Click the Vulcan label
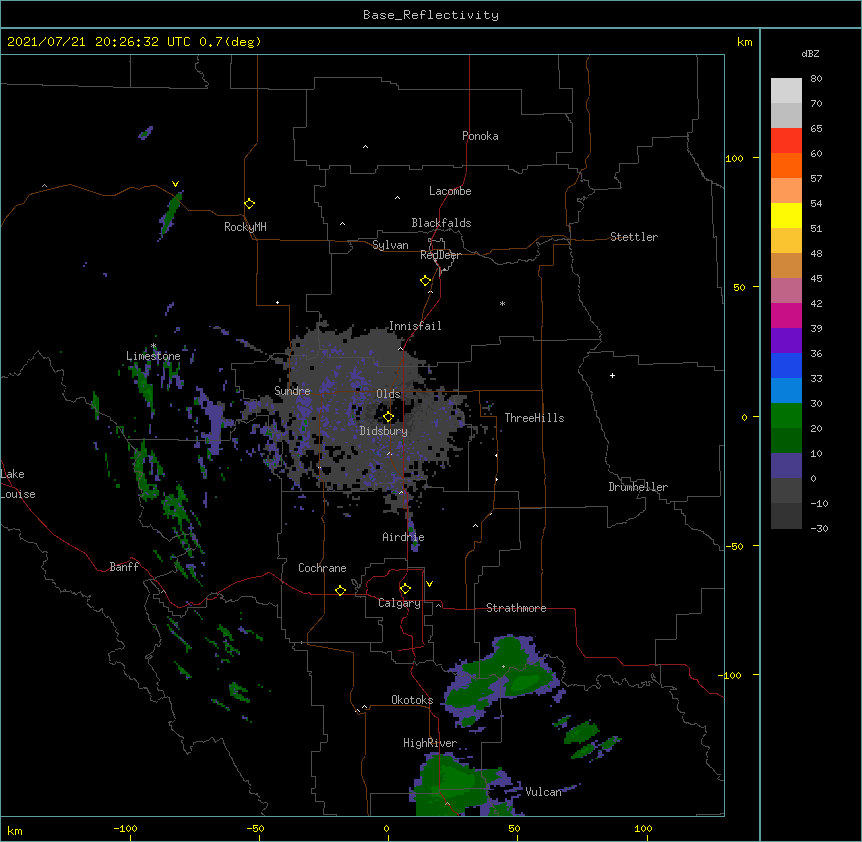This screenshot has width=862, height=842. pos(543,792)
